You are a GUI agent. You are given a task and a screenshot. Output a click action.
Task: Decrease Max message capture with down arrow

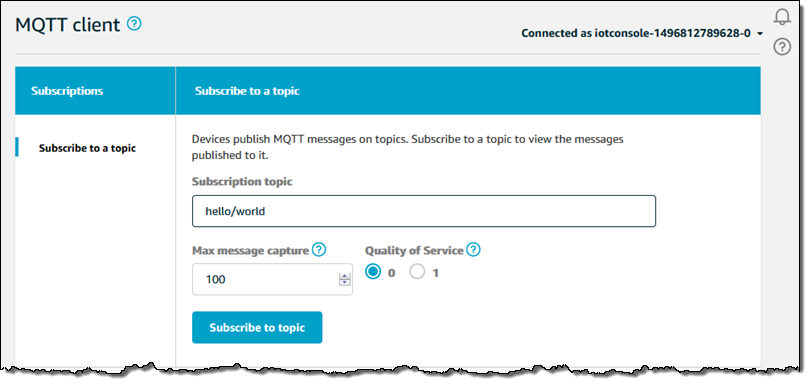click(x=345, y=283)
